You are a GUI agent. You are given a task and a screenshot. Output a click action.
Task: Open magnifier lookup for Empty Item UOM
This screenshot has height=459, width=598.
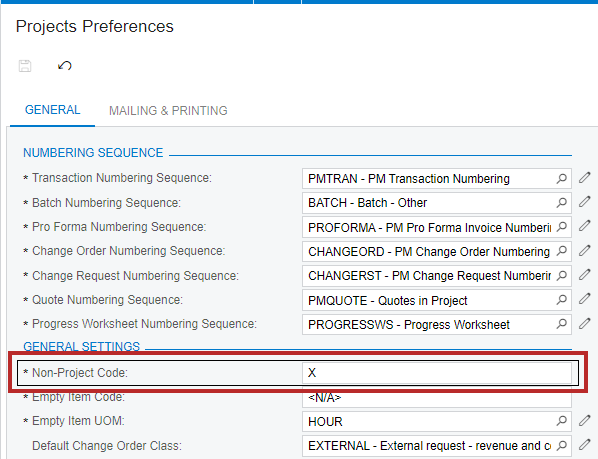561,421
